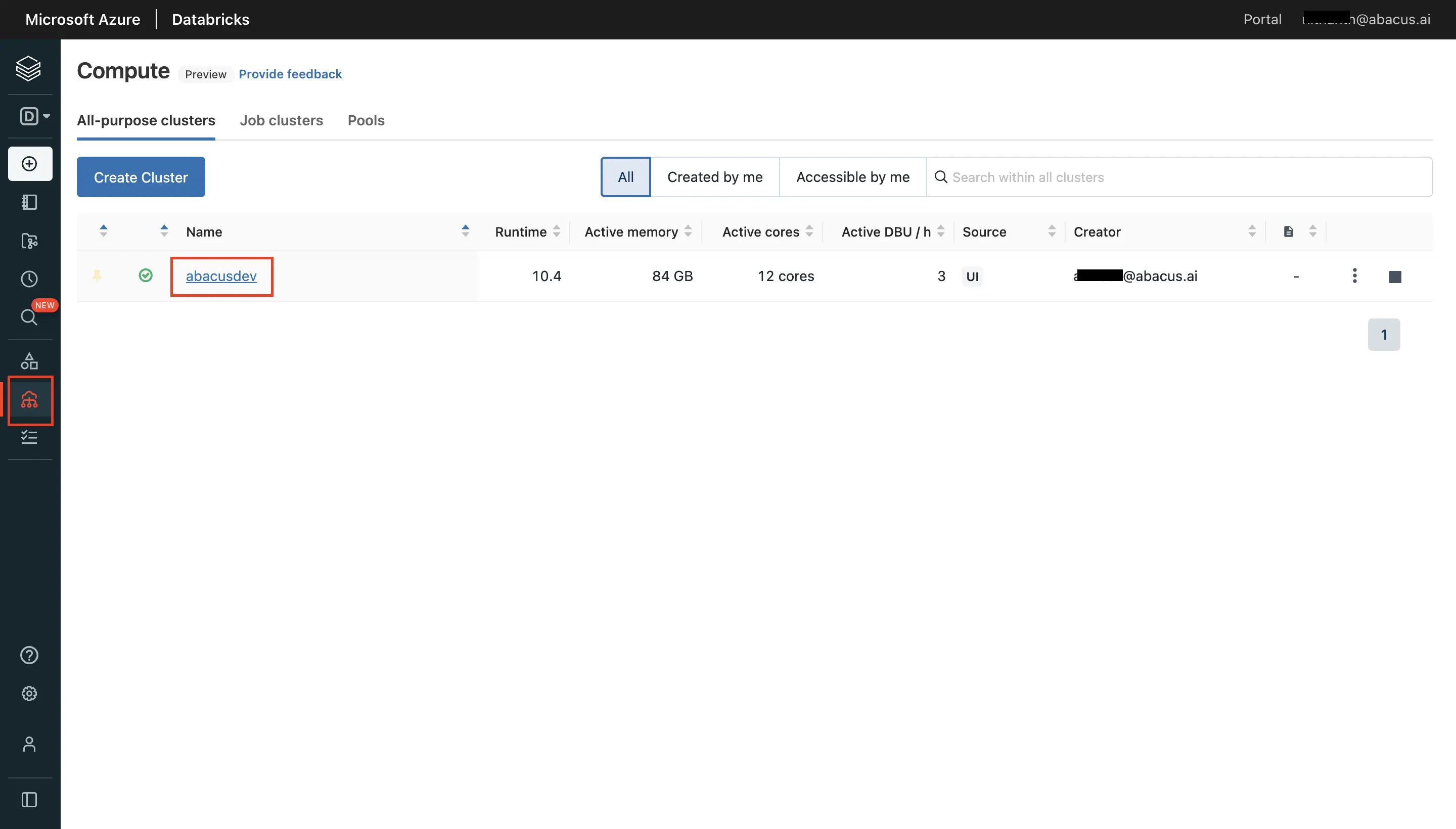
Task: Open the Compute icon in sidebar
Action: pyautogui.click(x=30, y=400)
